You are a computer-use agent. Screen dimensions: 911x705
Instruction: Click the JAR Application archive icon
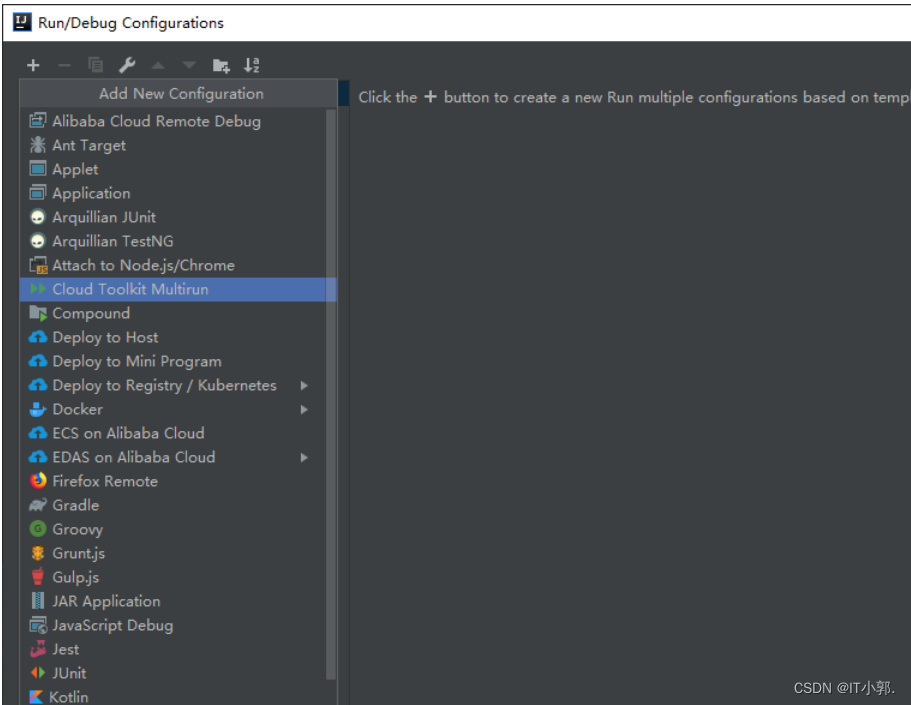pos(38,601)
